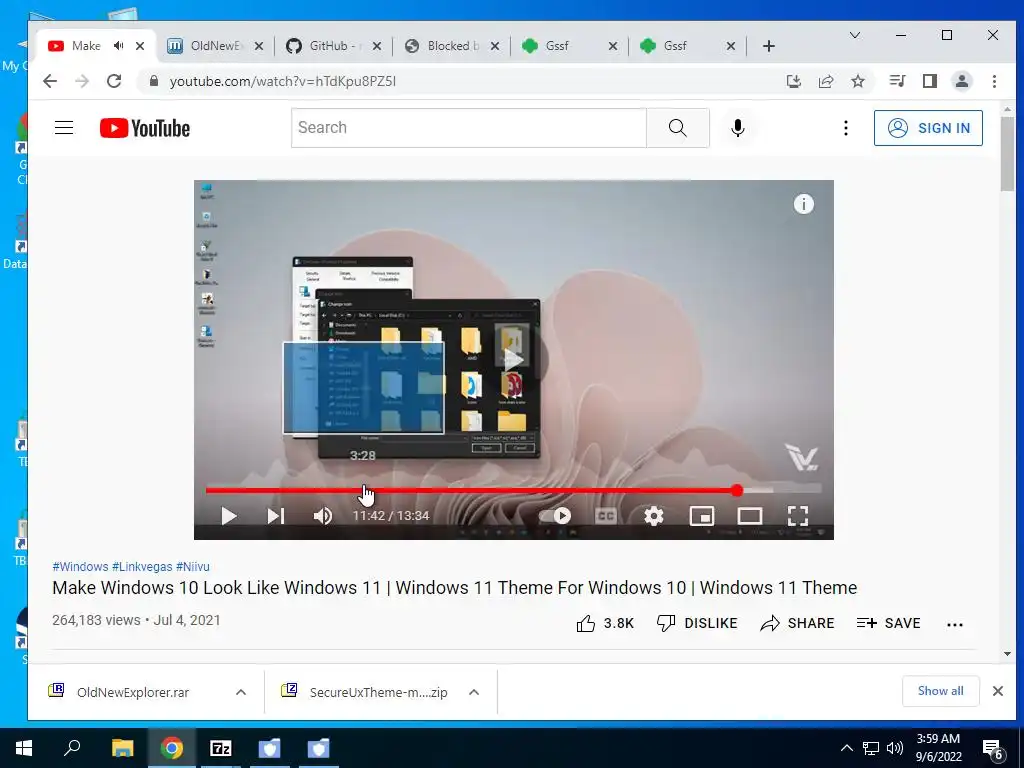This screenshot has height=768, width=1024.
Task: Close the GitHub tab
Action: point(377,46)
